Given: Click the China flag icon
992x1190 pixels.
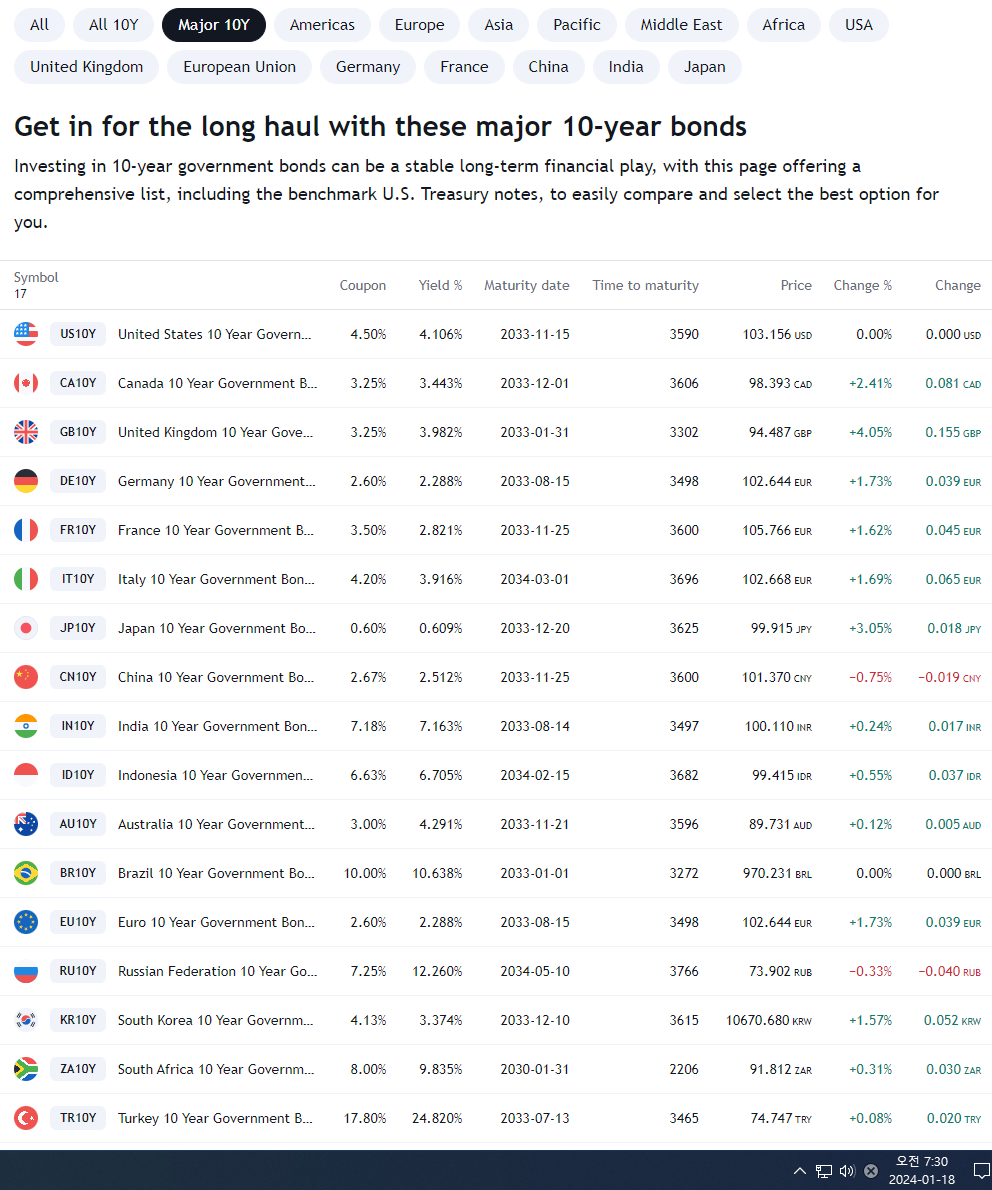Looking at the screenshot, I should pyautogui.click(x=26, y=677).
